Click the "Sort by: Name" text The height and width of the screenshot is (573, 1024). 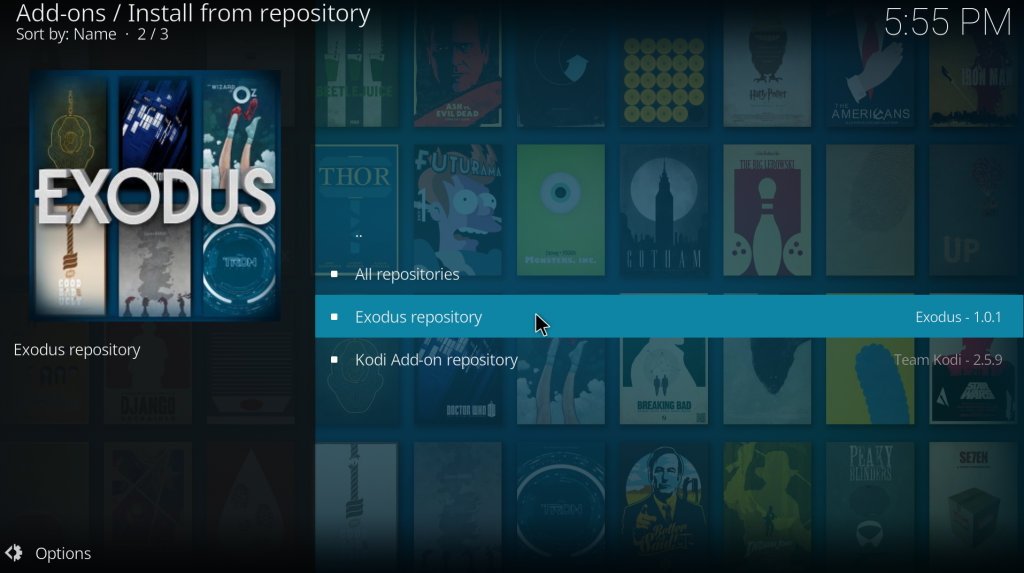(66, 34)
